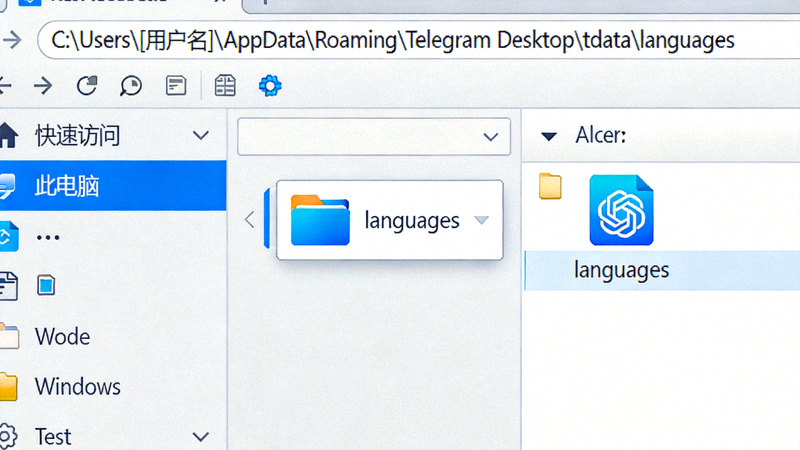Expand the Test chevron
800x450 pixels.
tap(201, 437)
